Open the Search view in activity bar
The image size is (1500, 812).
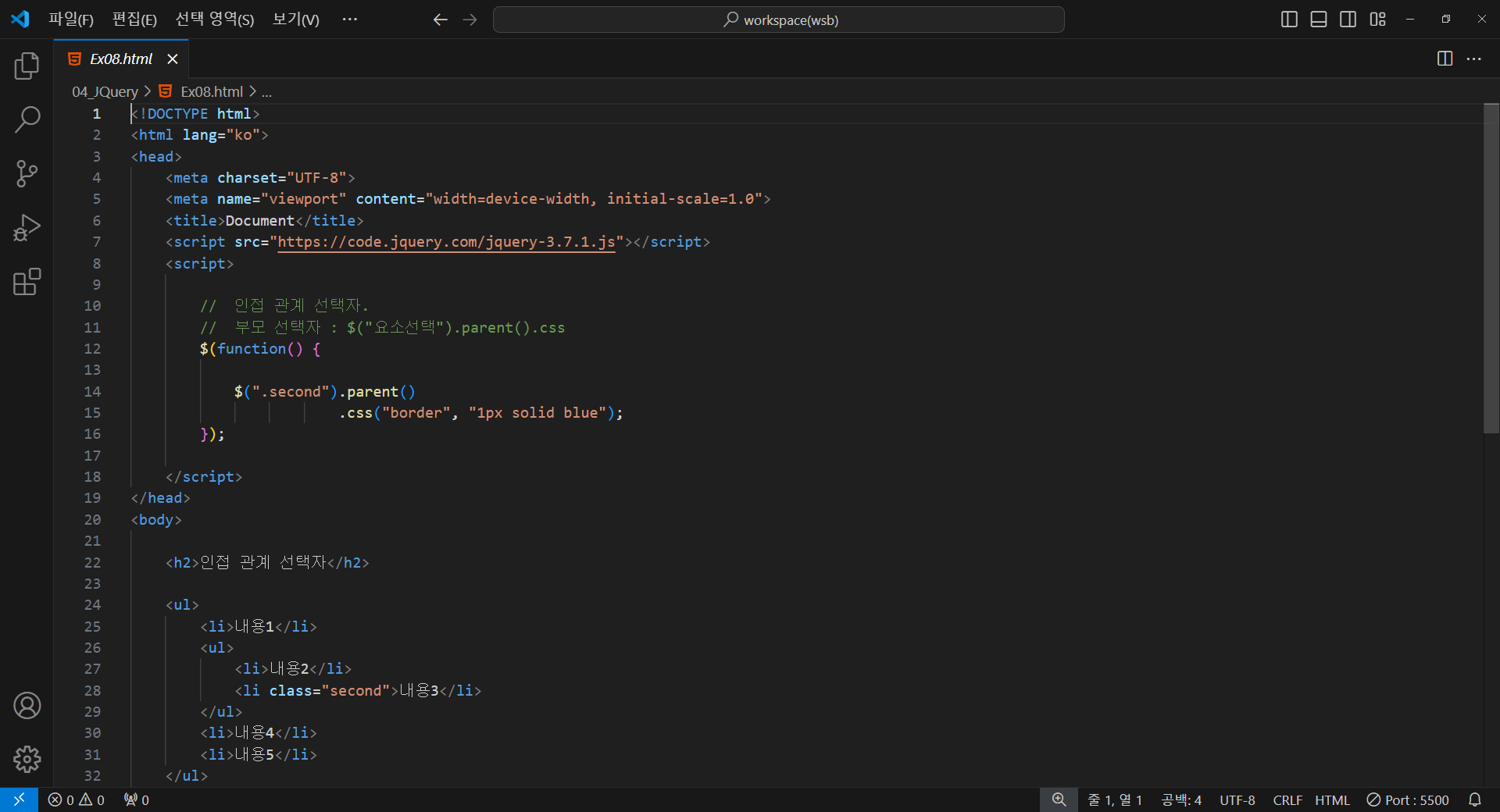click(27, 119)
